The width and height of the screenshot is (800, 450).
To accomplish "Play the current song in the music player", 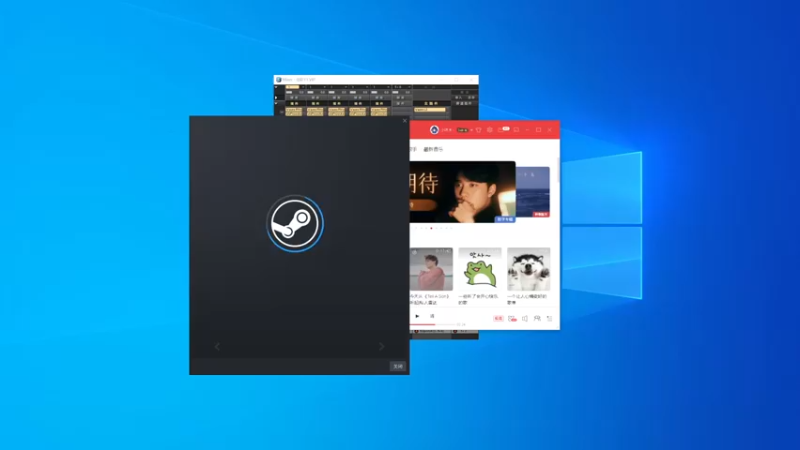I will pos(417,316).
